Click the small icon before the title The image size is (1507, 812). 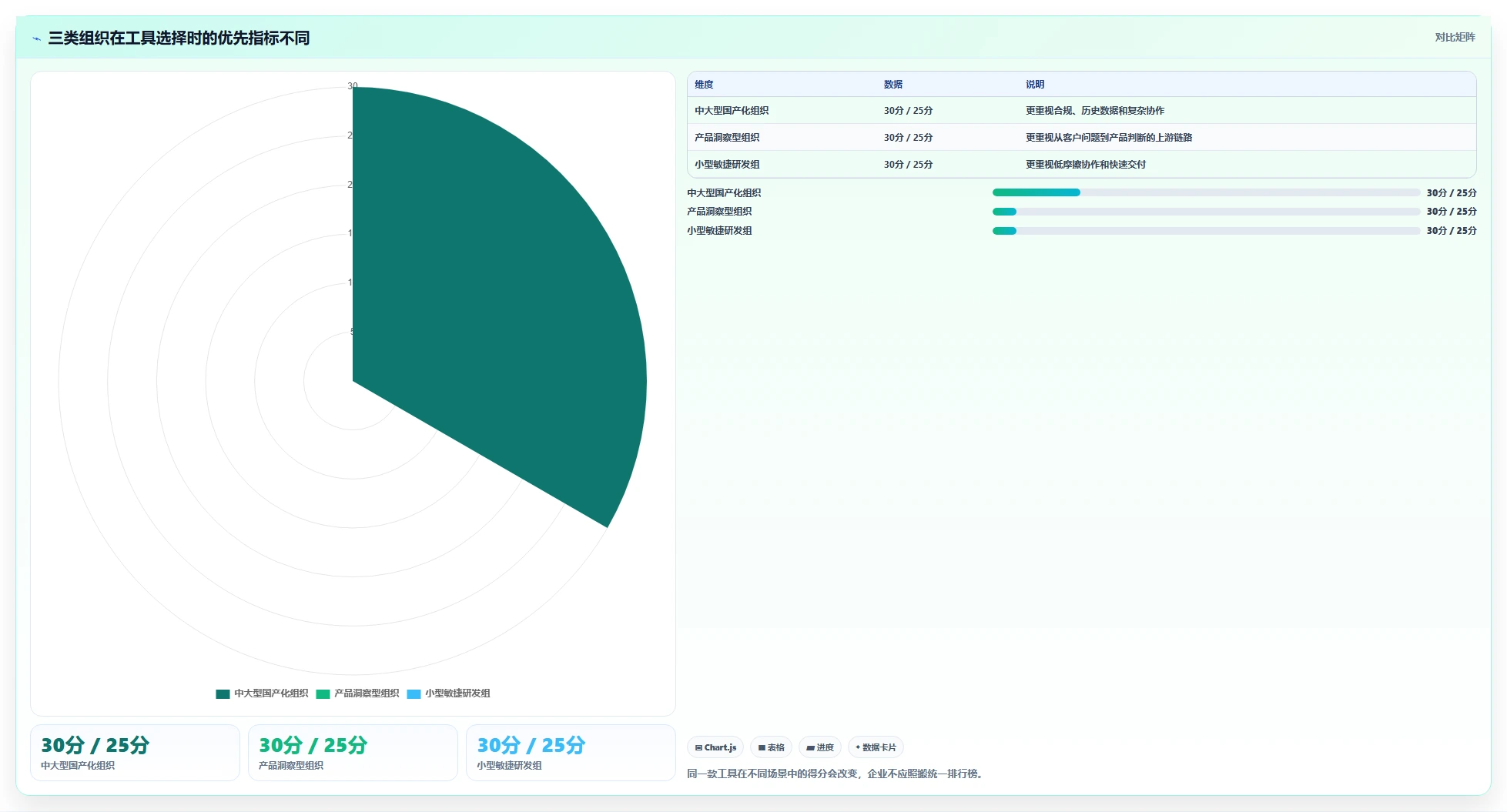(36, 38)
